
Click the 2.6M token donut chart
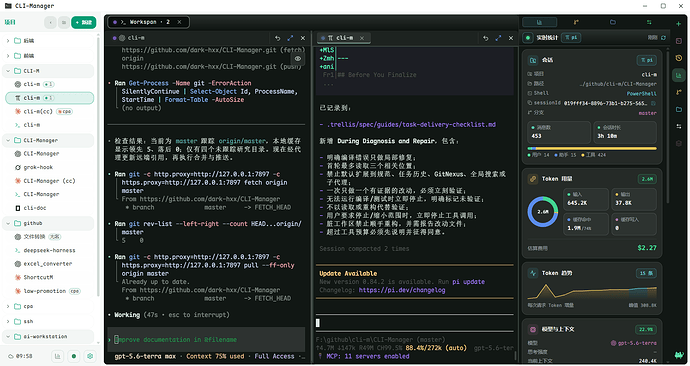pos(543,212)
